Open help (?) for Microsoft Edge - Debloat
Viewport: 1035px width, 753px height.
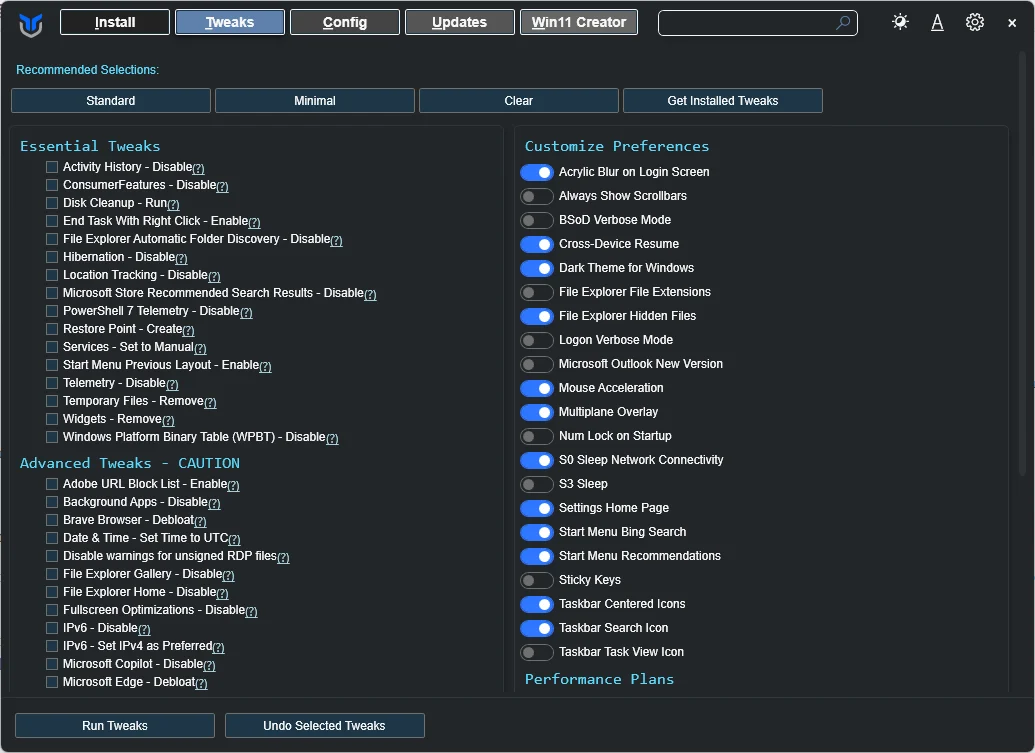[x=201, y=683]
